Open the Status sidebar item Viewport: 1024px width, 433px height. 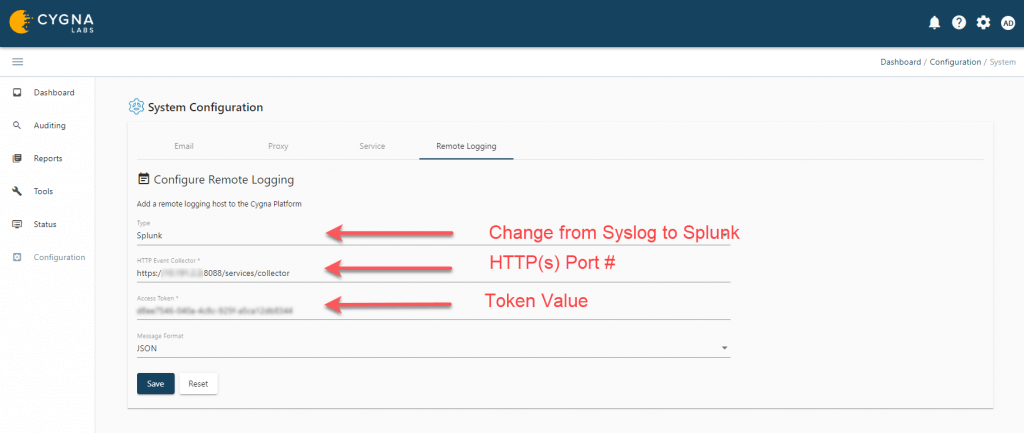(x=44, y=224)
